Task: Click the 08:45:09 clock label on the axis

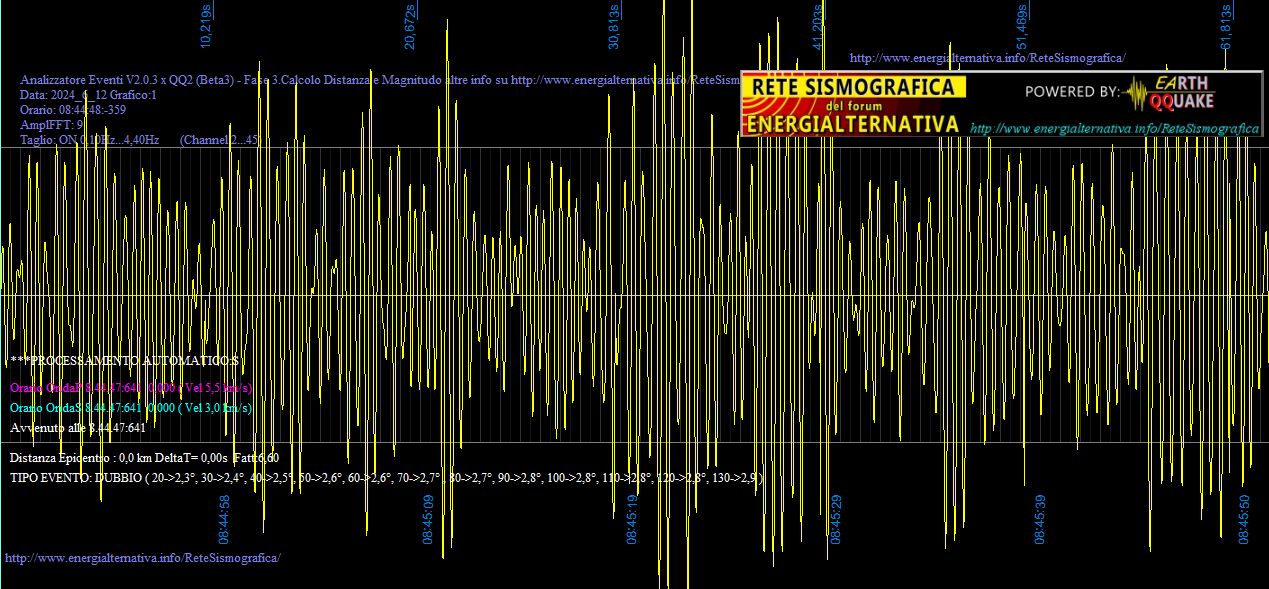Action: pos(428,519)
